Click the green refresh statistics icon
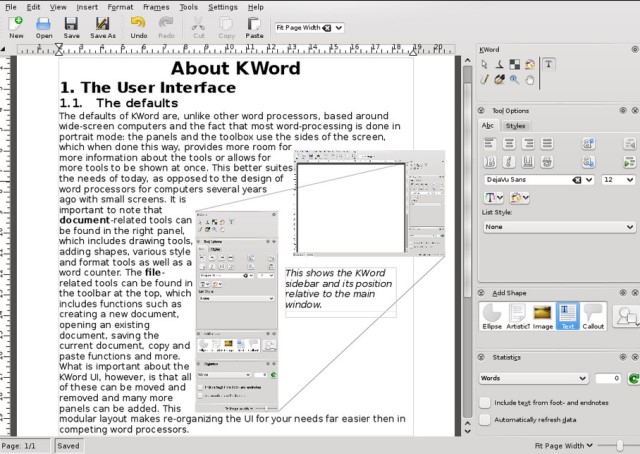 (633, 378)
